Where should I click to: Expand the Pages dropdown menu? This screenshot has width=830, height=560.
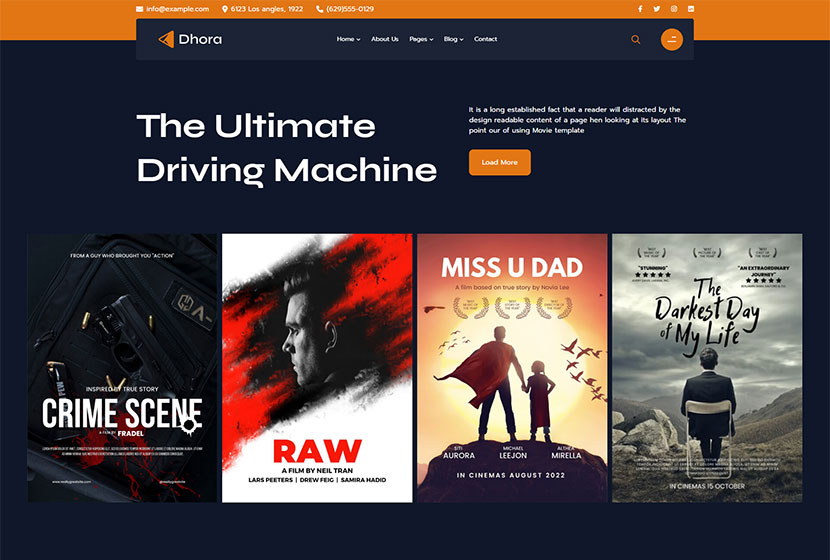pyautogui.click(x=421, y=39)
